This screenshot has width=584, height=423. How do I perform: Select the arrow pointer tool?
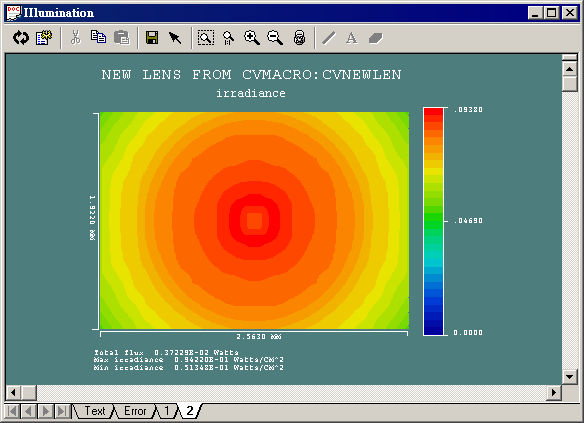point(175,38)
